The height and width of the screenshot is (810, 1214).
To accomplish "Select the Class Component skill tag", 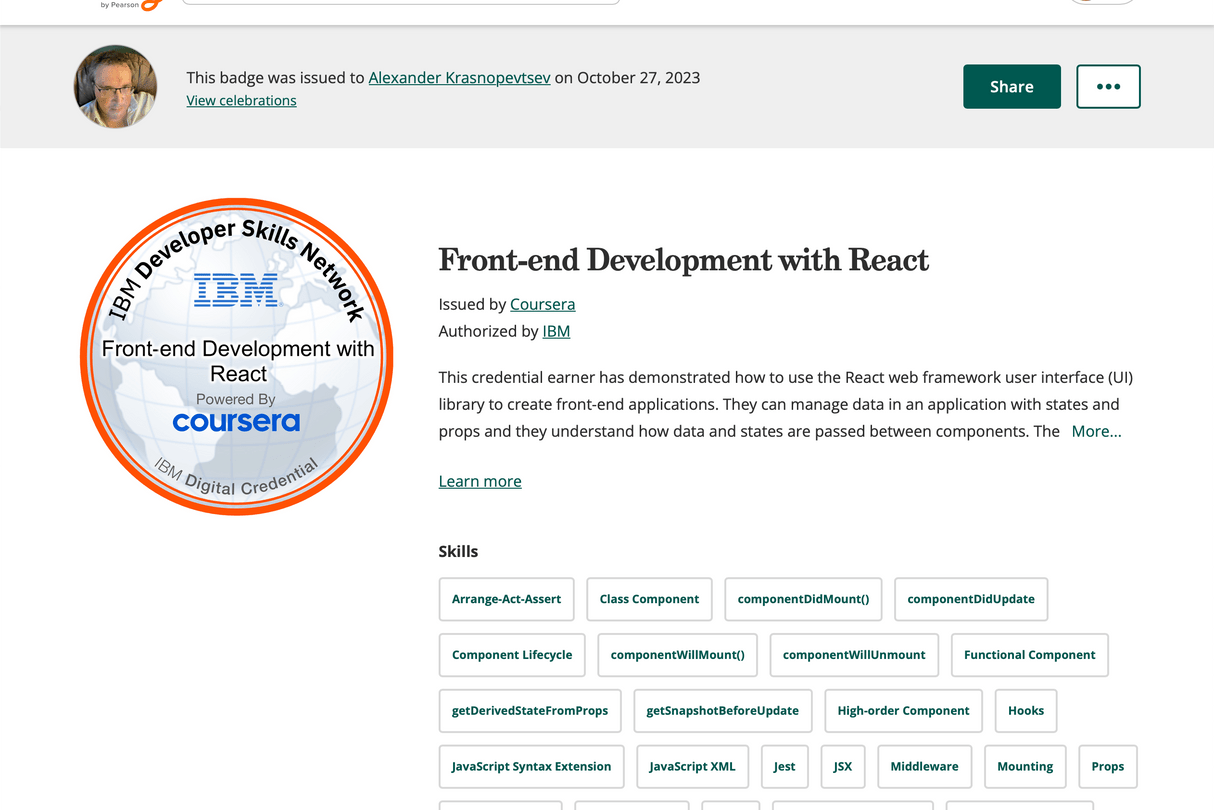I will pos(649,599).
